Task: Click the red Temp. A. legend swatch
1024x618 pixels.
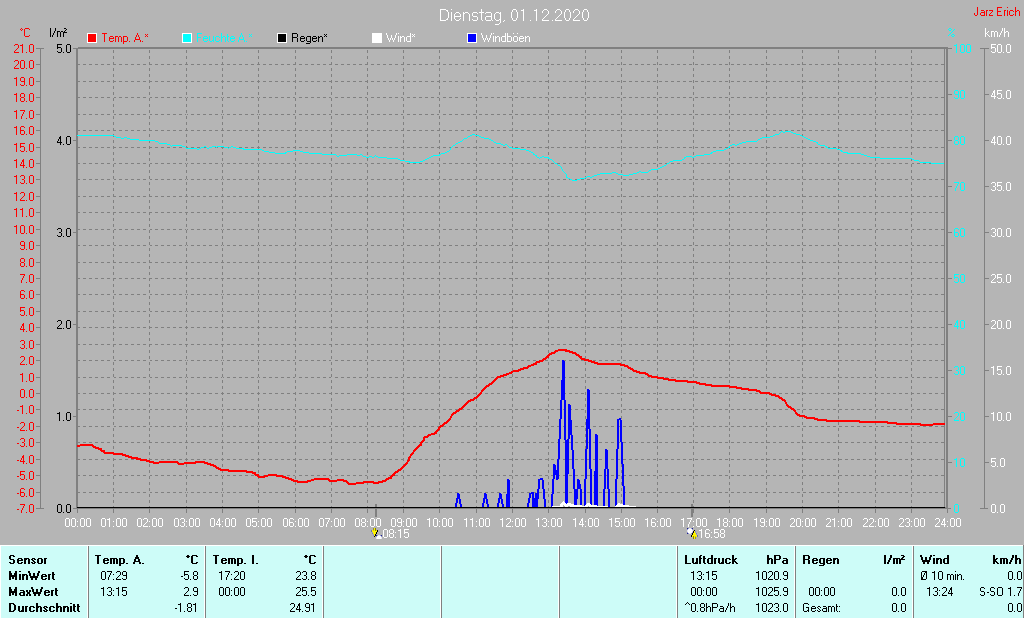Action: [x=92, y=38]
